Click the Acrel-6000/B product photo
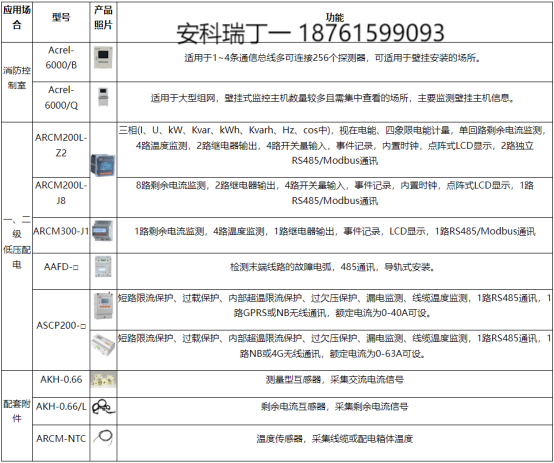The height and width of the screenshot is (463, 554). tap(103, 58)
